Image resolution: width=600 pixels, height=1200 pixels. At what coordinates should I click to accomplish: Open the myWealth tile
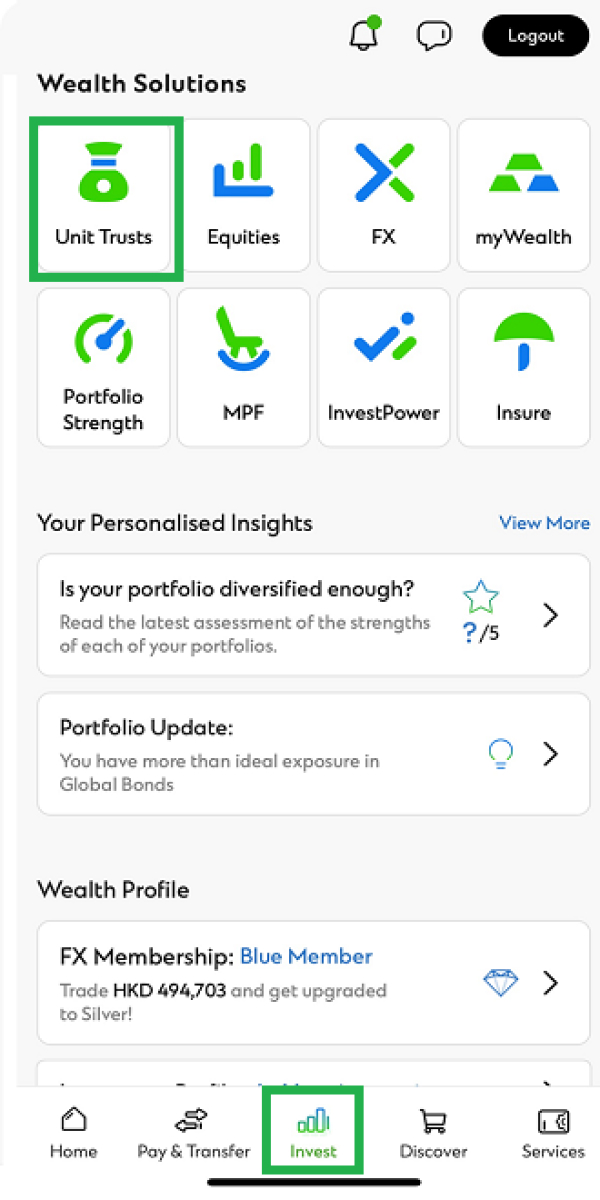click(523, 195)
